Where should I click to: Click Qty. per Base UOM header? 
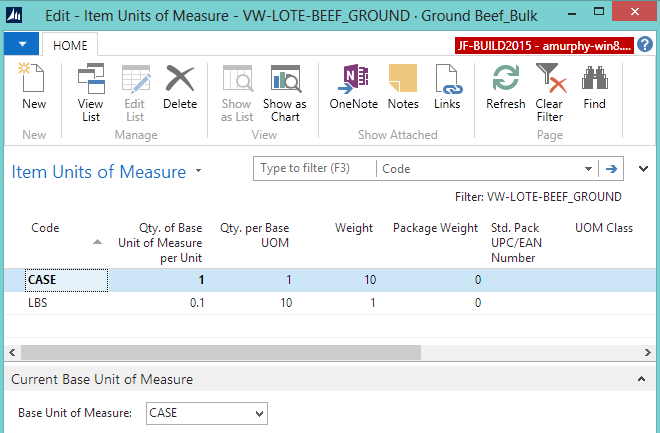pyautogui.click(x=255, y=235)
